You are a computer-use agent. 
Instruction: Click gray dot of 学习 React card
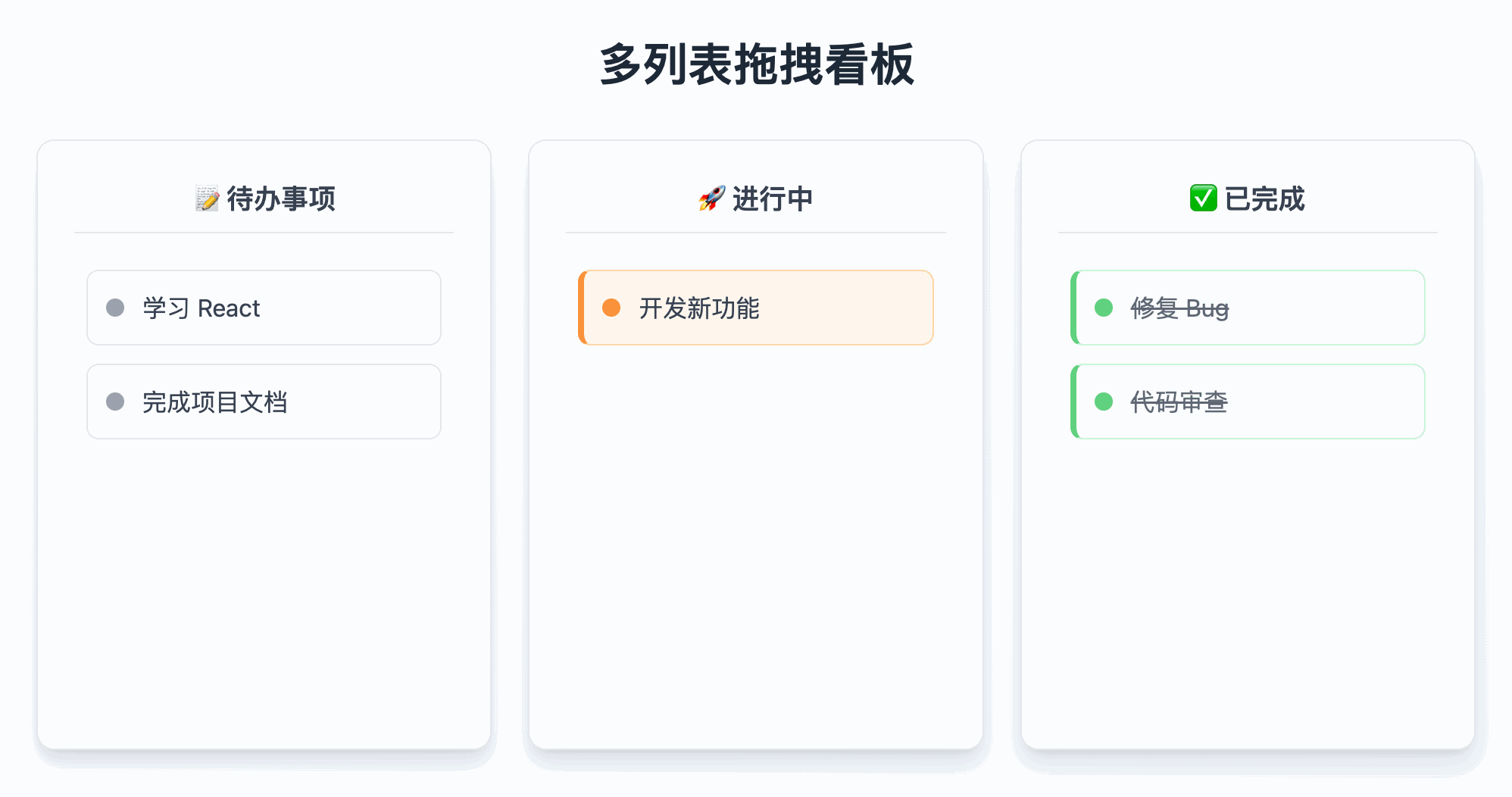tap(115, 308)
